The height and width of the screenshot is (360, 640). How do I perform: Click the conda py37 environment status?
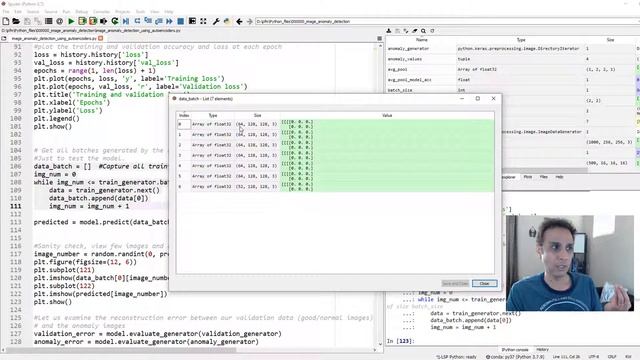point(515,357)
